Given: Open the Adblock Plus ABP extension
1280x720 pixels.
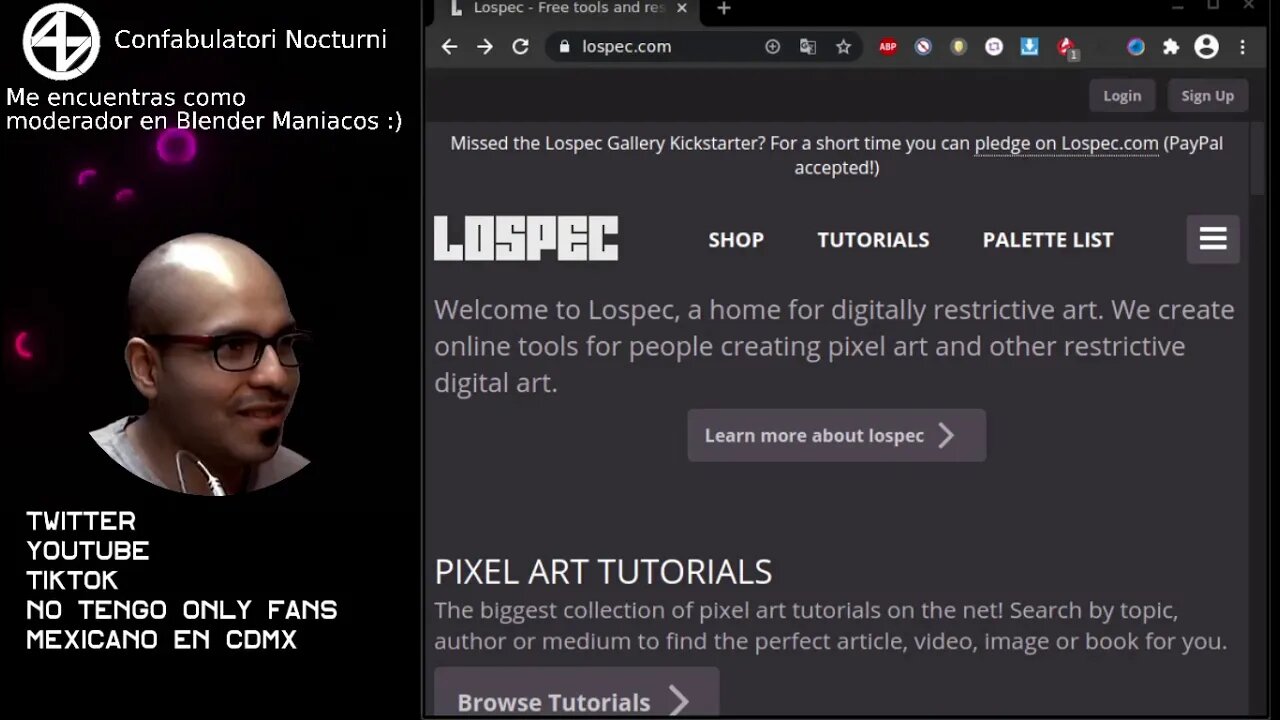Looking at the screenshot, I should coord(888,46).
